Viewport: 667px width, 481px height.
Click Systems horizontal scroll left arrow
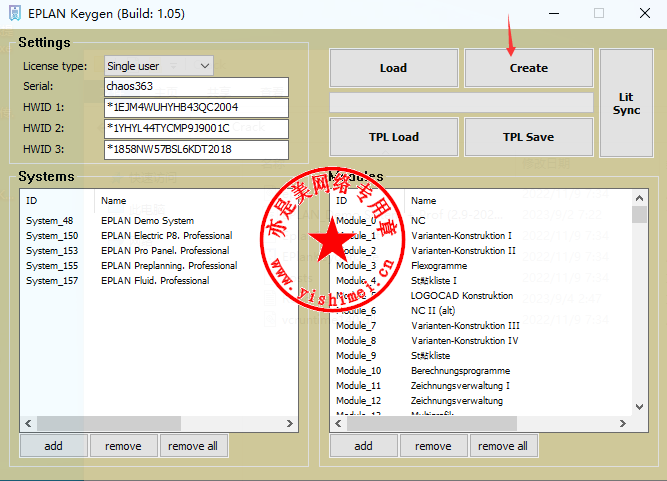coord(28,424)
